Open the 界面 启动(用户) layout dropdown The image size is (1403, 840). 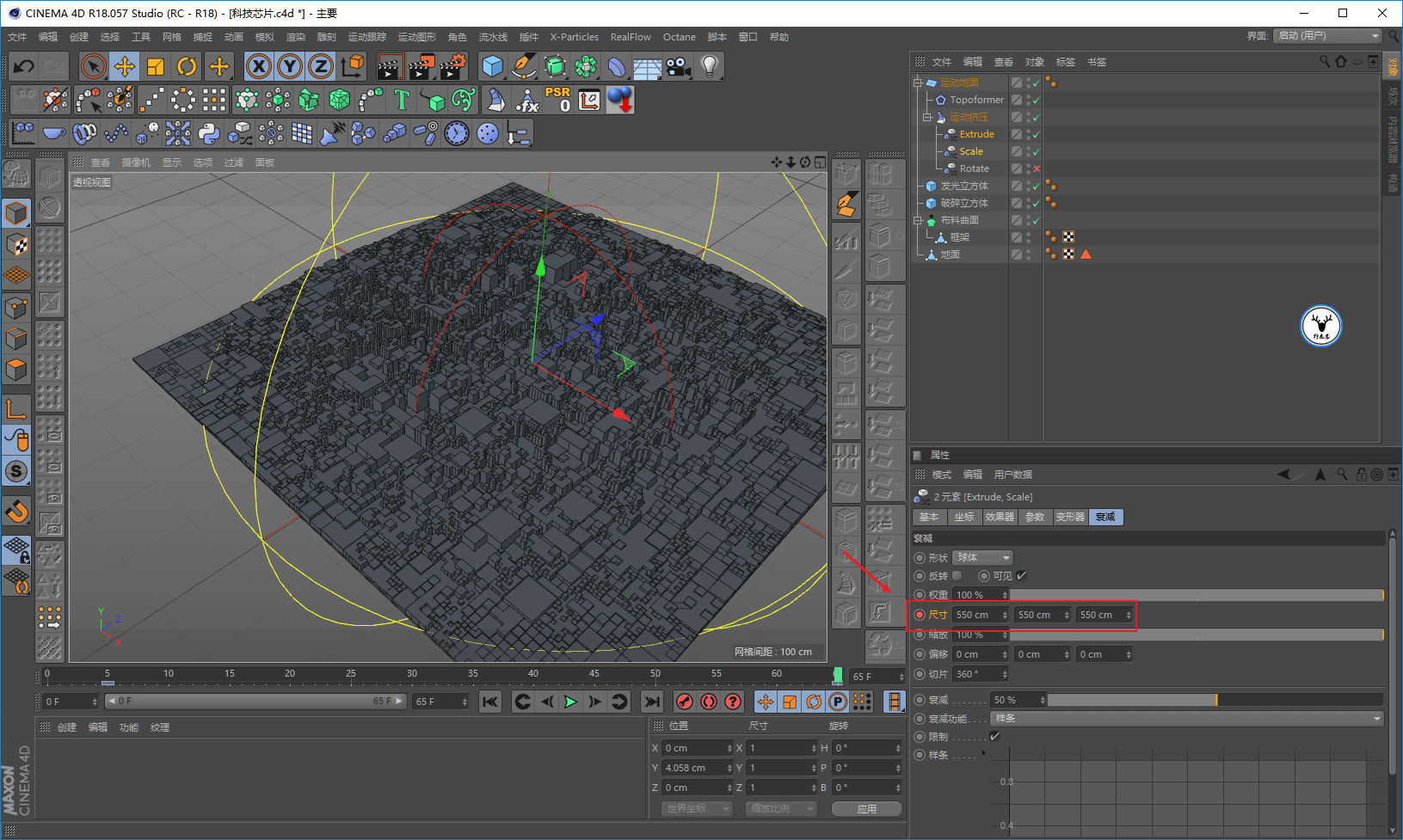tap(1328, 36)
